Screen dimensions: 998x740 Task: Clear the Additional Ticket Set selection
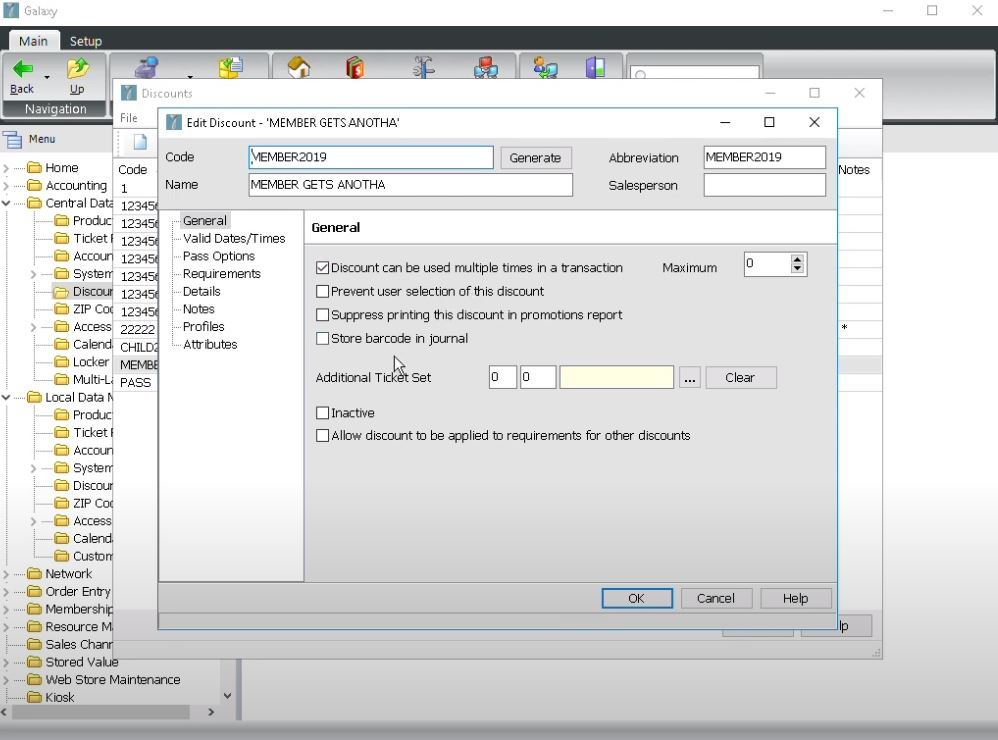coord(741,377)
